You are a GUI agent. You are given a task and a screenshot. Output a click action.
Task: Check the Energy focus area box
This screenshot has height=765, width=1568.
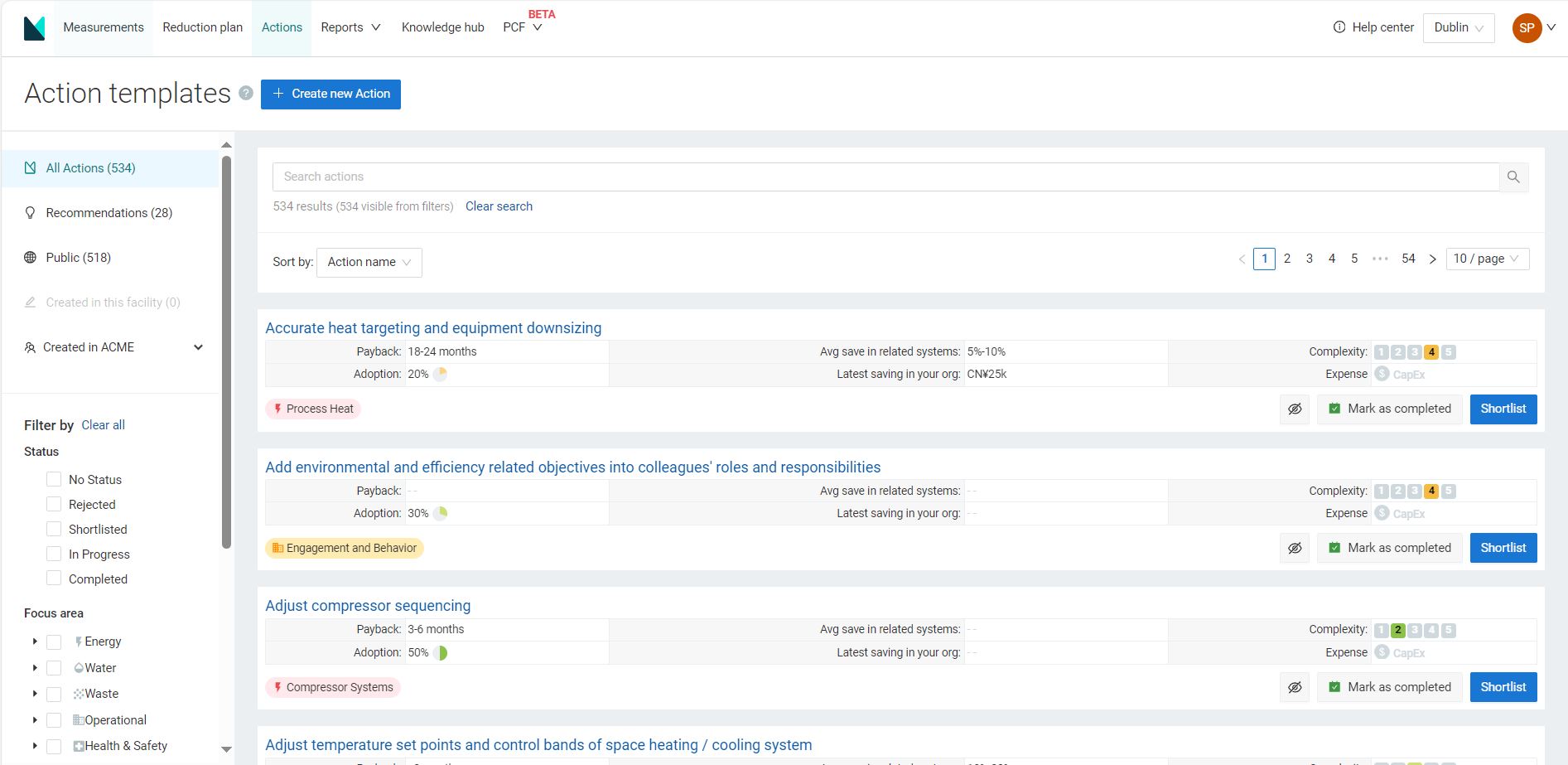(54, 642)
